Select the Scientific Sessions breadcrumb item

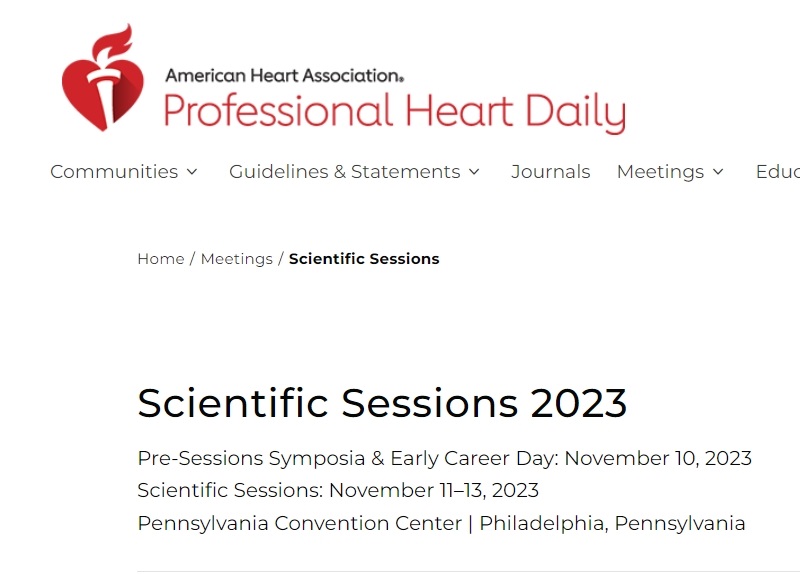point(364,259)
